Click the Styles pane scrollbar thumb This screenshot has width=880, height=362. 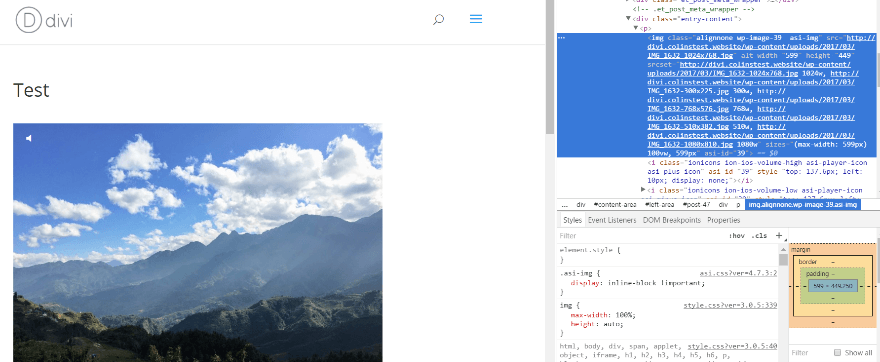click(x=783, y=259)
